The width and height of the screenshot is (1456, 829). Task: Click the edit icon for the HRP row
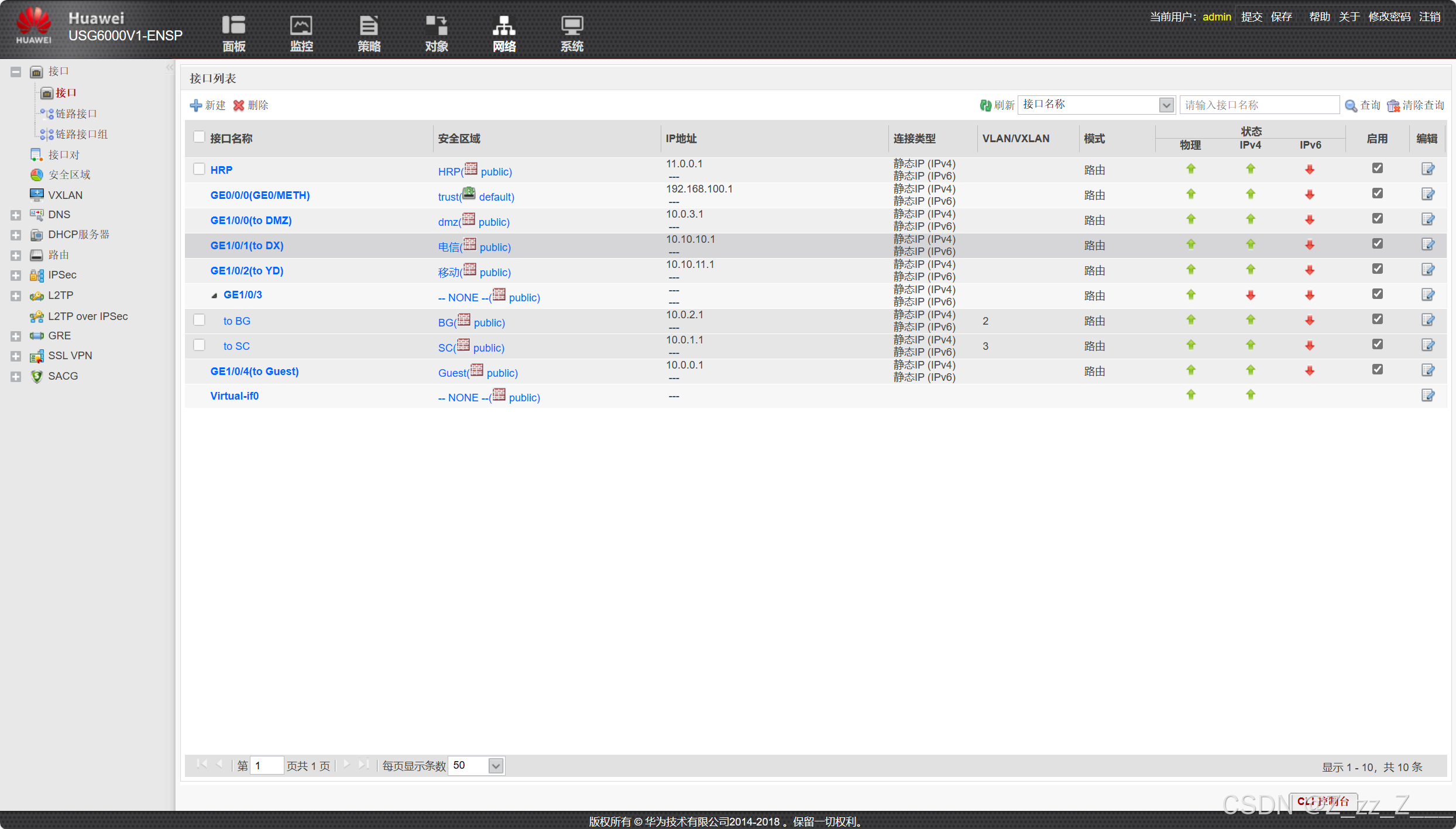click(1427, 169)
